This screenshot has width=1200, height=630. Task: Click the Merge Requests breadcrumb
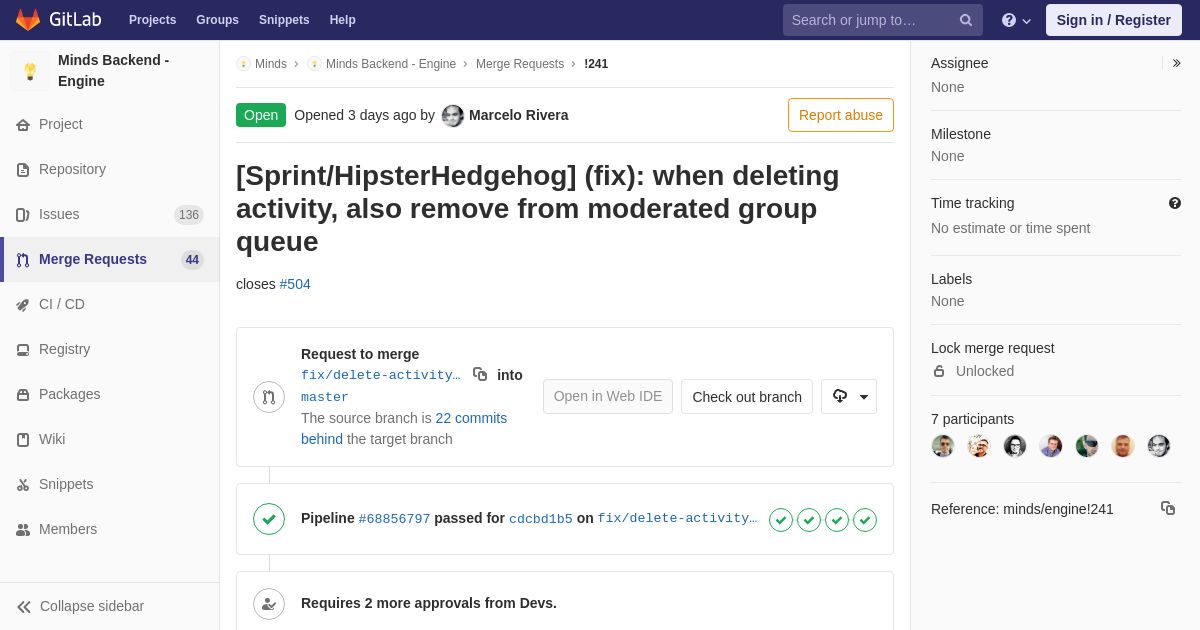[520, 64]
